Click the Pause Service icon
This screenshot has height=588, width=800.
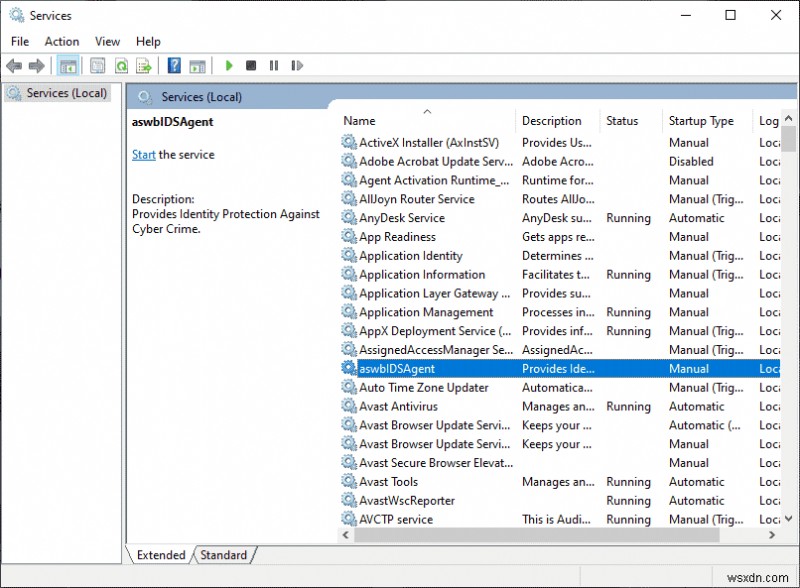[274, 66]
